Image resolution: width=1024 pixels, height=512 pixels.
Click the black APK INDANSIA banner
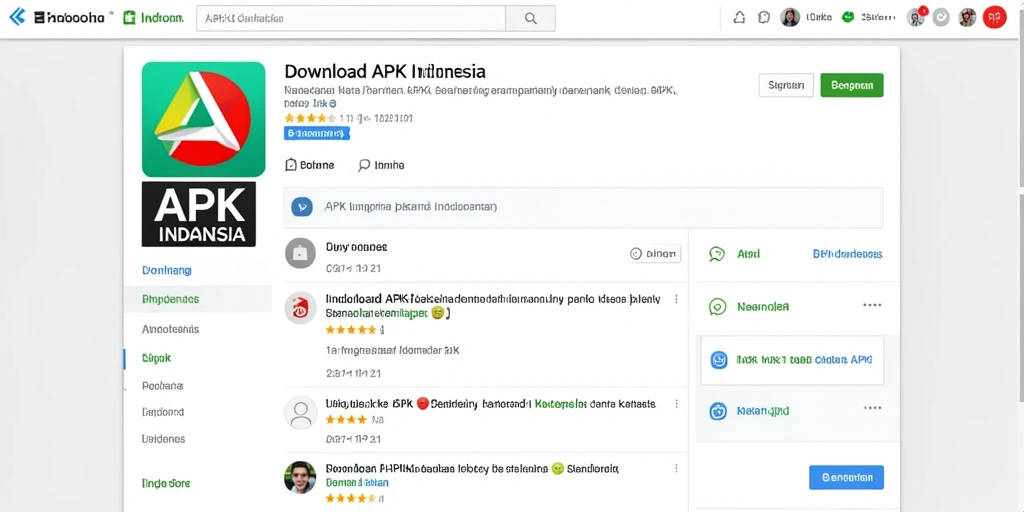coord(199,214)
